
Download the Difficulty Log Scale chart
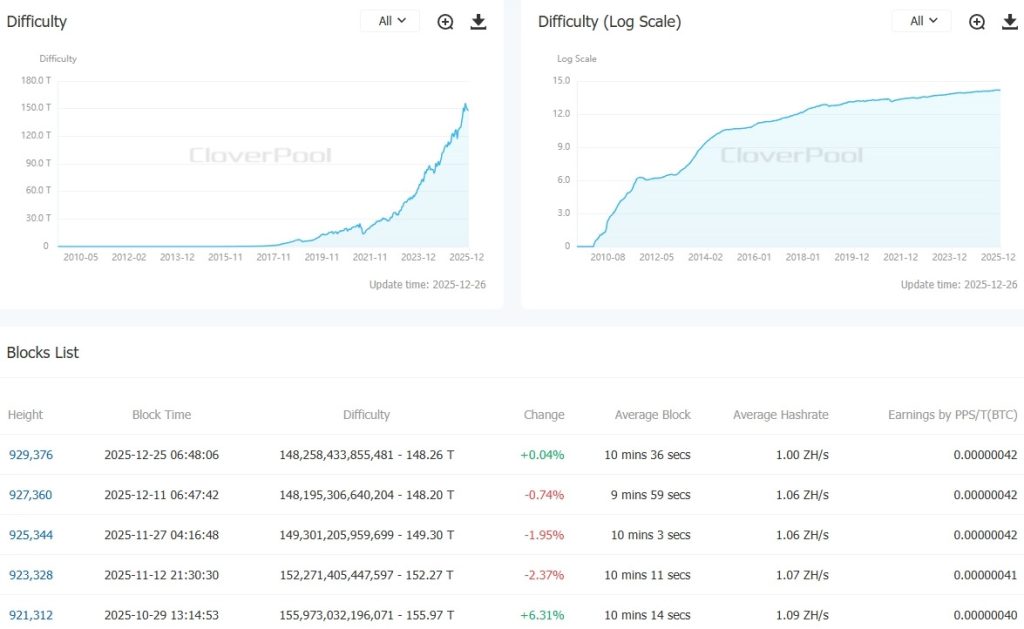point(1009,22)
